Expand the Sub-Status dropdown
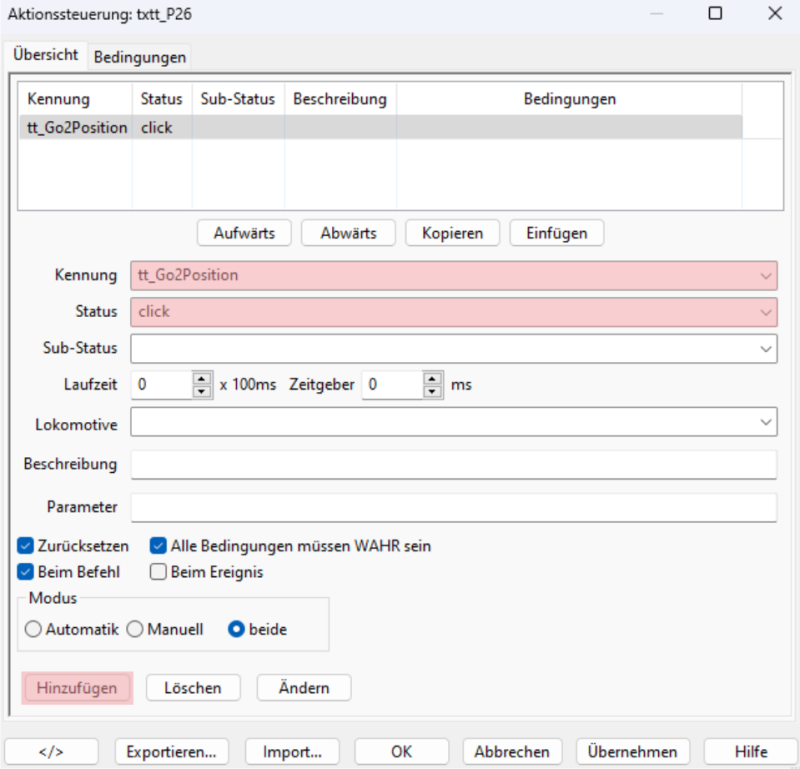The image size is (800, 769). (766, 349)
